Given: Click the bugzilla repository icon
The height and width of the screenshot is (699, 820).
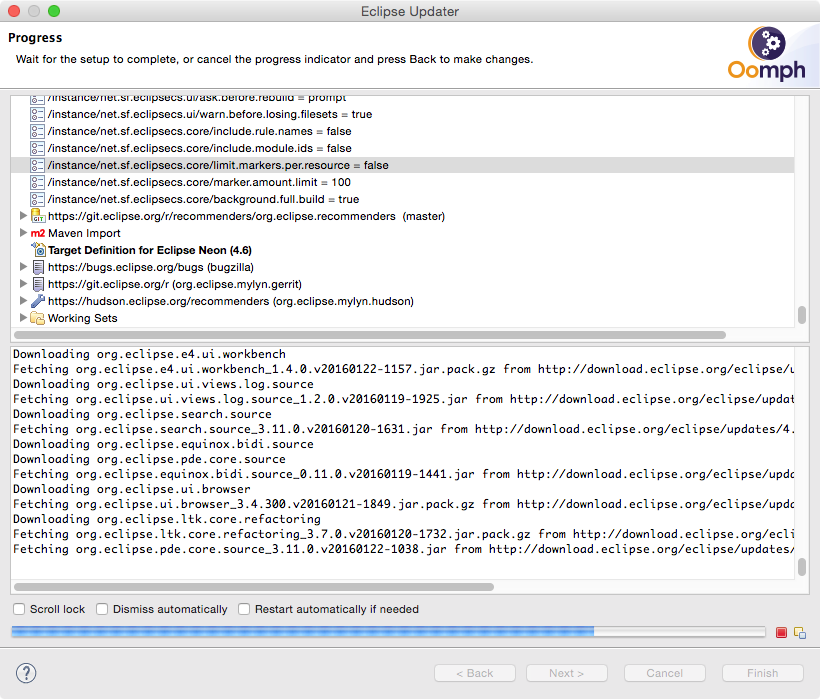Looking at the screenshot, I should (38, 267).
